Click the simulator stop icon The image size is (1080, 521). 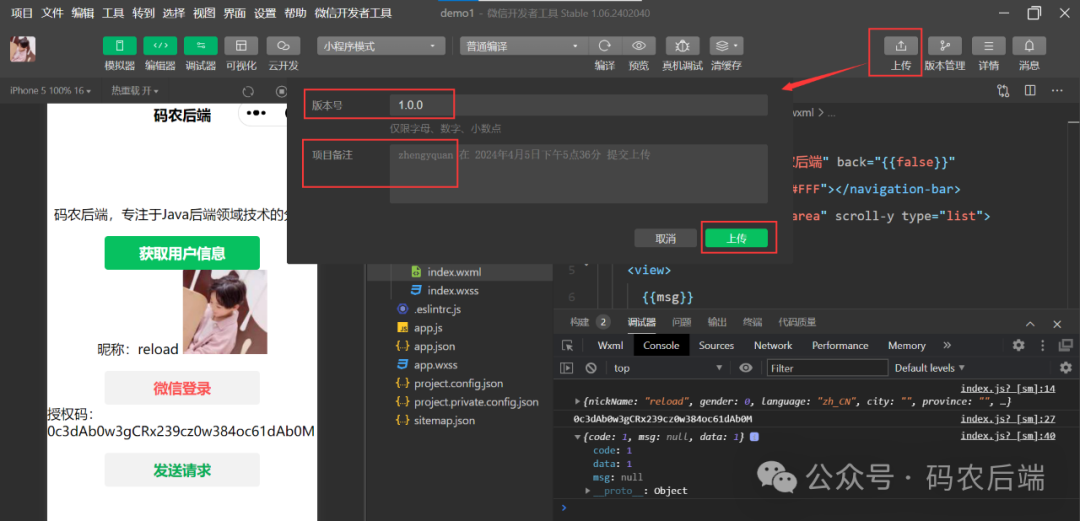[281, 91]
